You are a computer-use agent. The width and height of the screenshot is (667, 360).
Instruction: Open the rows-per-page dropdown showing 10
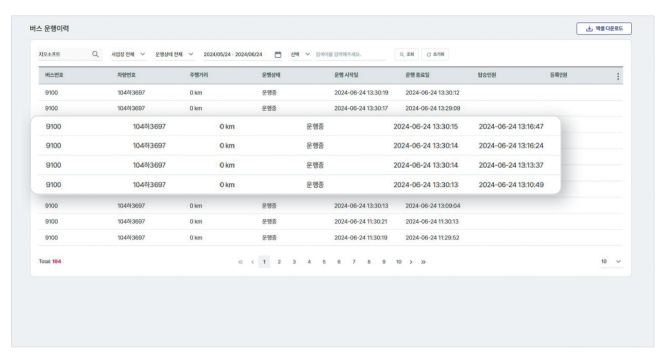[x=611, y=261]
